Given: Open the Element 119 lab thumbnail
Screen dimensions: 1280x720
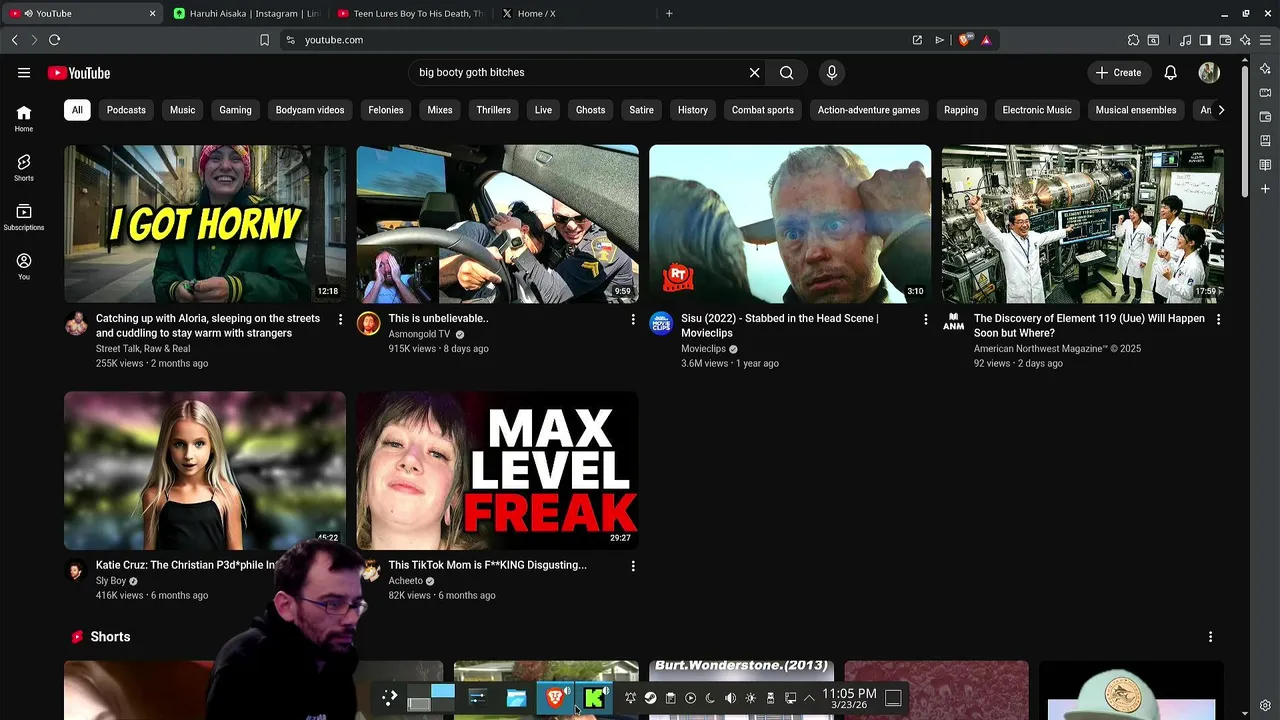Looking at the screenshot, I should click(x=1082, y=224).
